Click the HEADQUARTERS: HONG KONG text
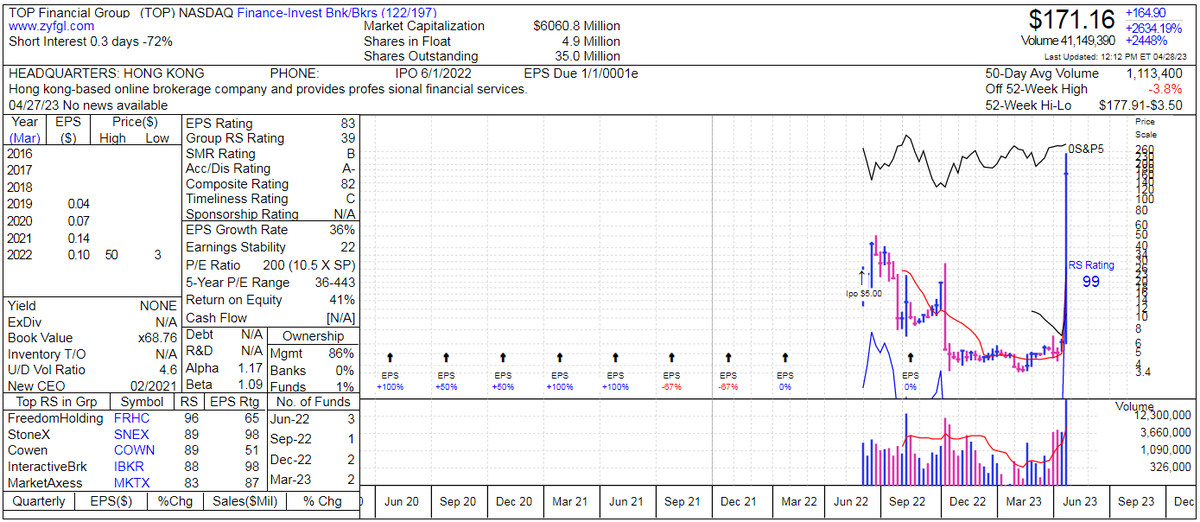Screen dimensions: 1200x522 106,74
